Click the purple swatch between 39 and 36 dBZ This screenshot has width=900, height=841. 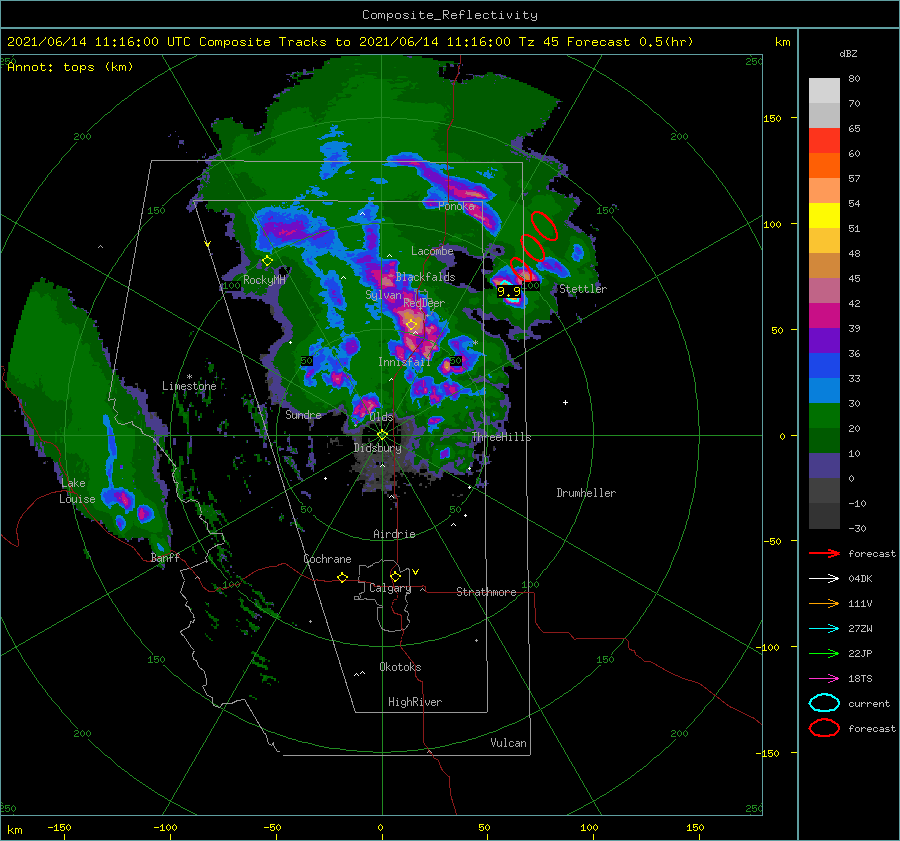[x=824, y=341]
